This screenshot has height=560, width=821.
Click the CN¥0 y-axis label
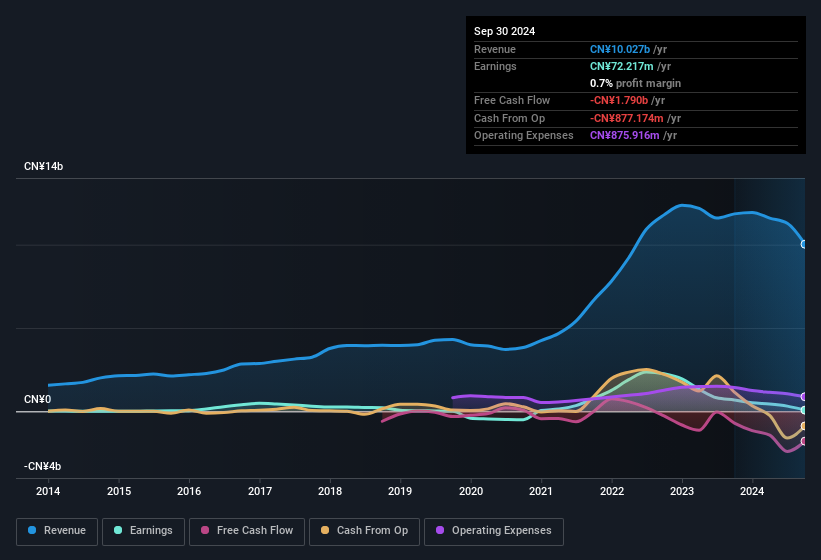38,399
